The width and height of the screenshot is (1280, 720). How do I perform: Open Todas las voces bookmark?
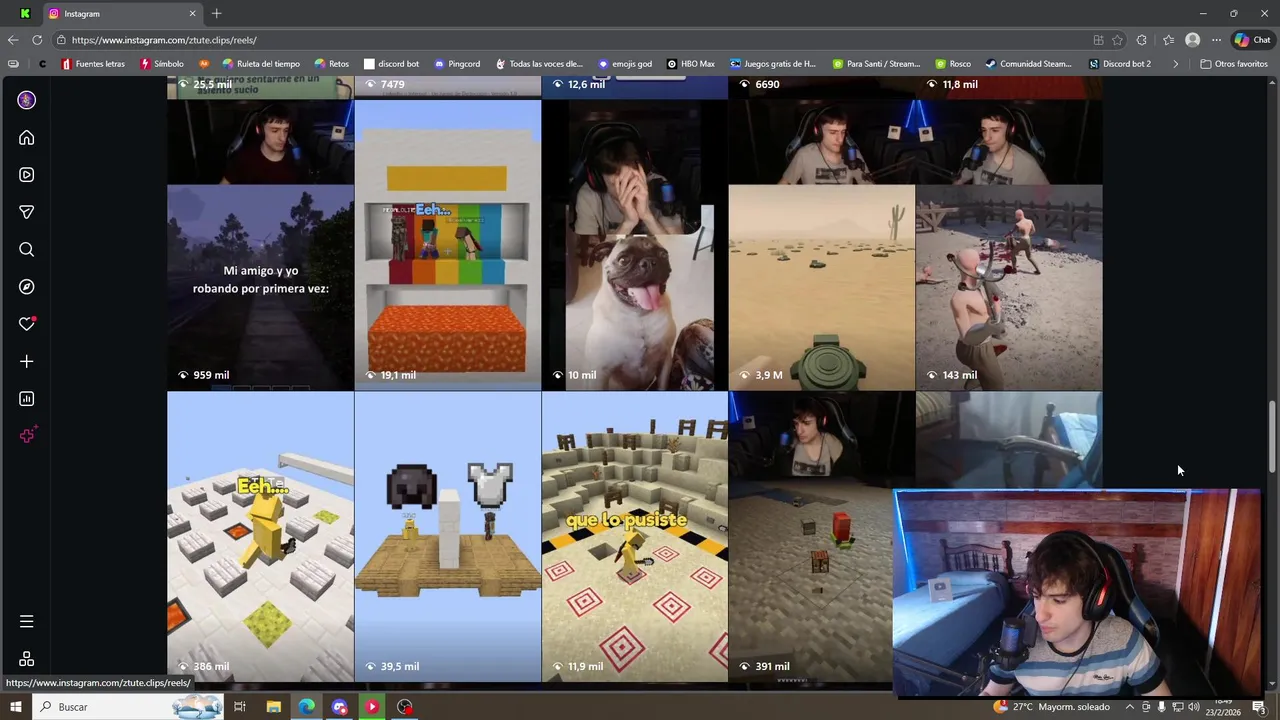[538, 64]
